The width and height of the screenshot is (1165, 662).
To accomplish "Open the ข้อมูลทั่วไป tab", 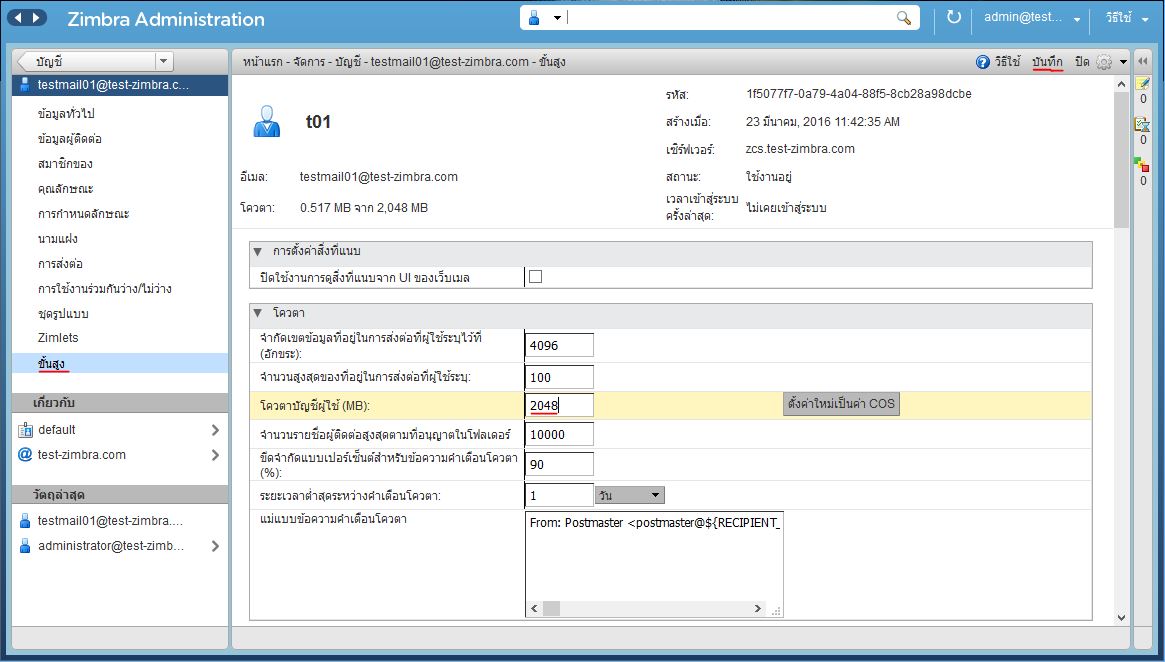I will tap(66, 114).
